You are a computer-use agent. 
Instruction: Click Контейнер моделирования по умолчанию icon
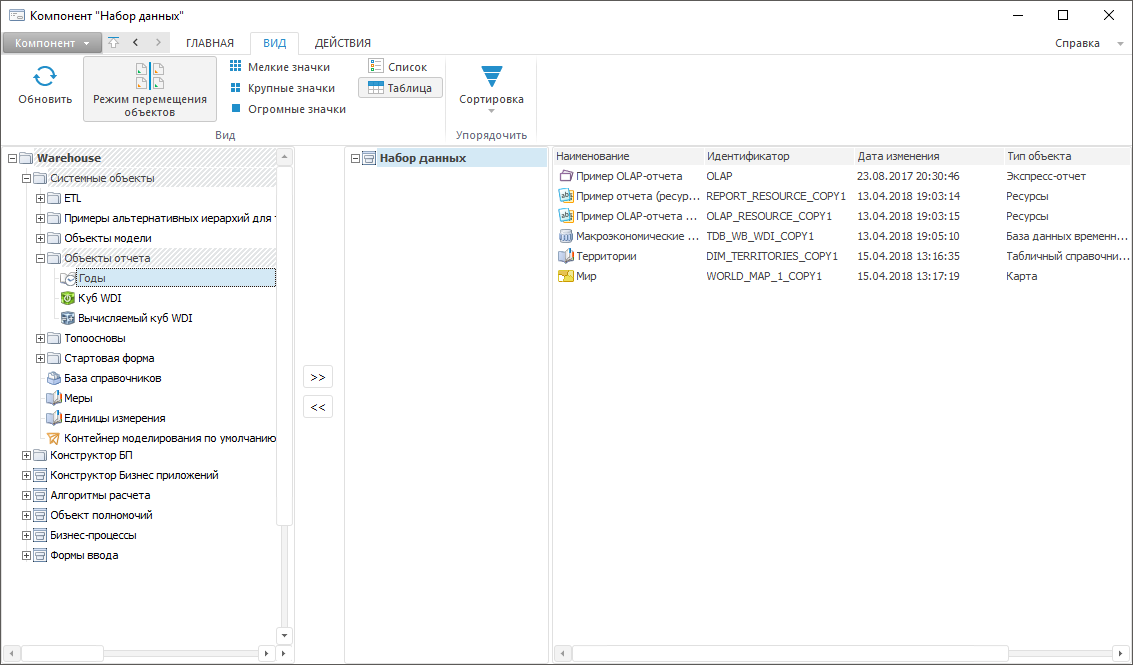pos(54,438)
